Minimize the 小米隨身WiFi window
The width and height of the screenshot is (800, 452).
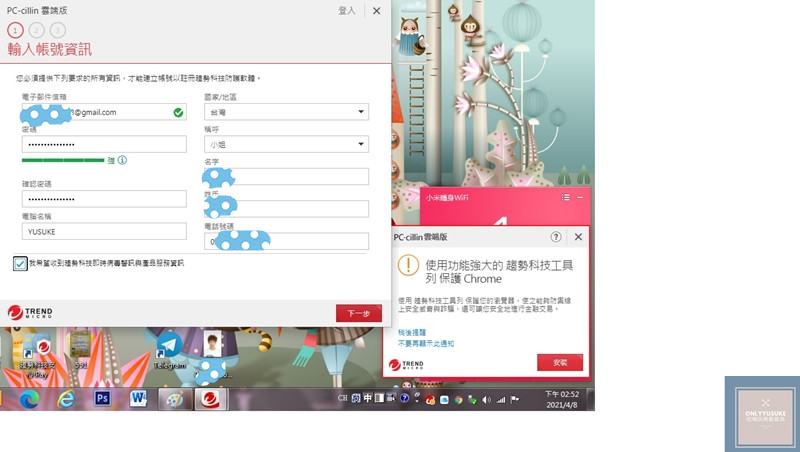[x=580, y=197]
